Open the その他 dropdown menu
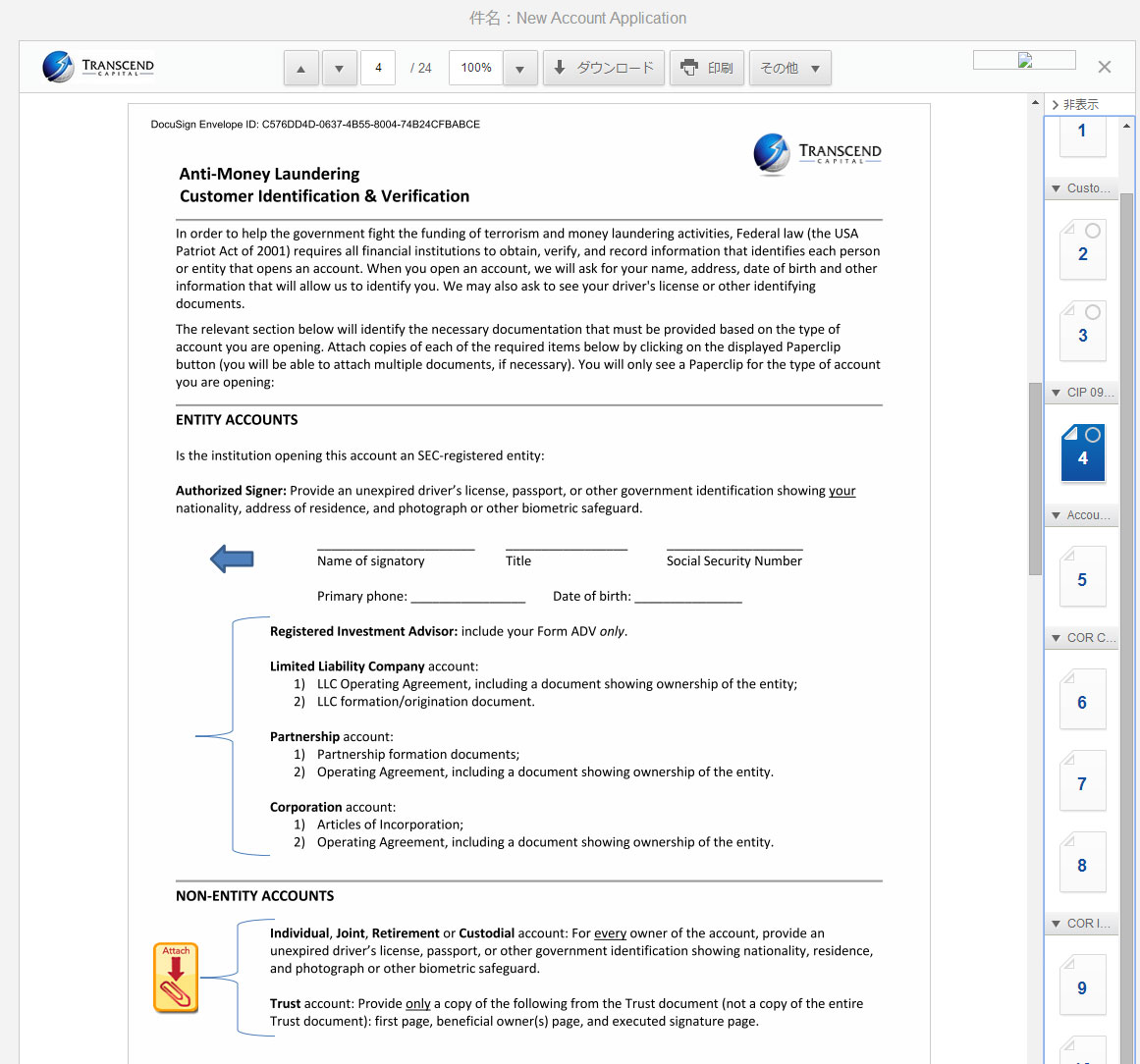Image resolution: width=1140 pixels, height=1064 pixels. [789, 69]
